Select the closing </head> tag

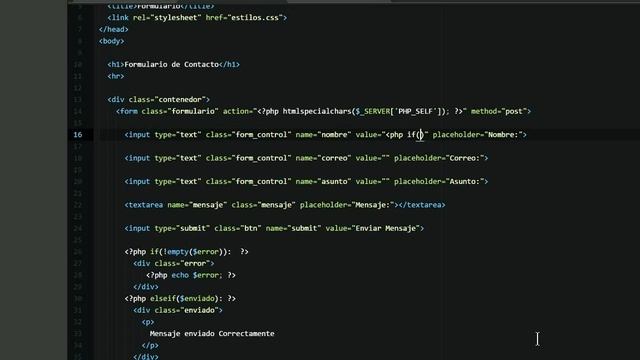pyautogui.click(x=113, y=29)
